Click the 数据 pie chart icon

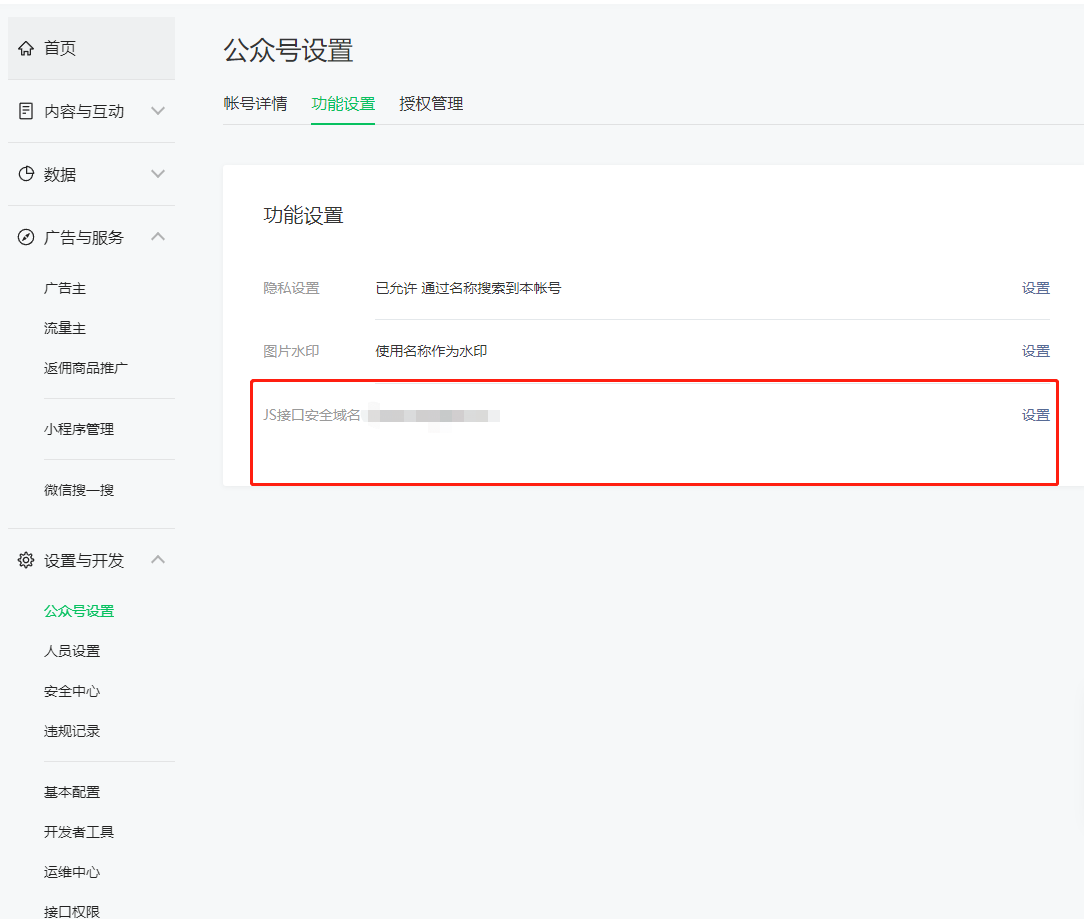(x=27, y=174)
